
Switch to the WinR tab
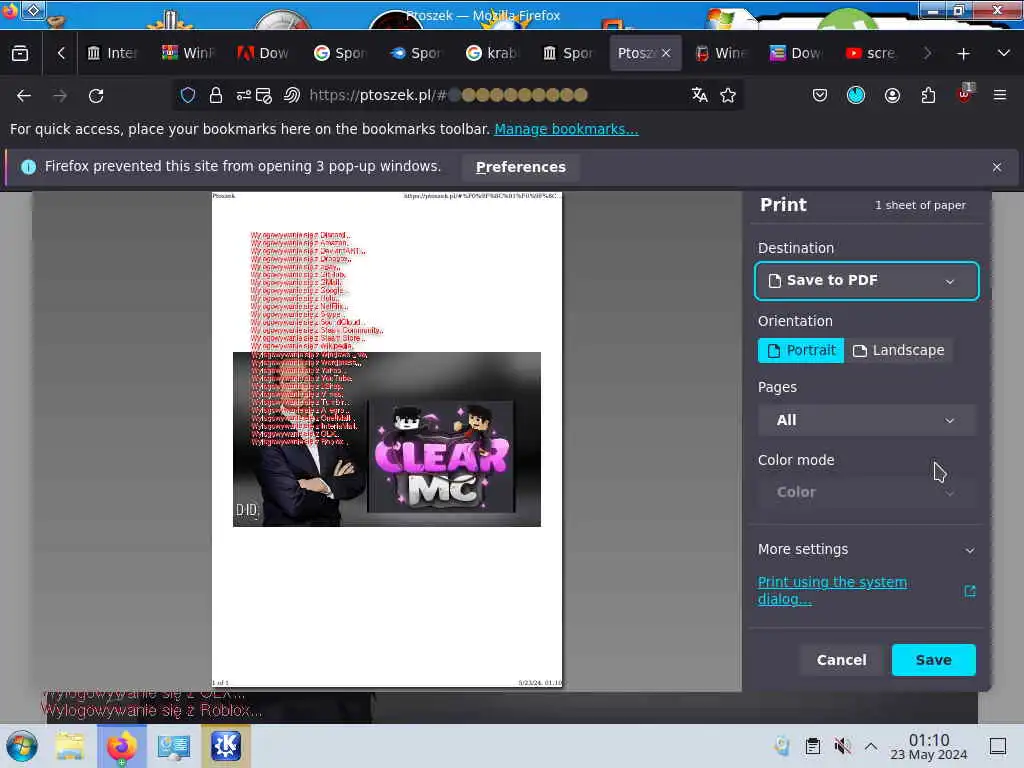click(x=188, y=54)
